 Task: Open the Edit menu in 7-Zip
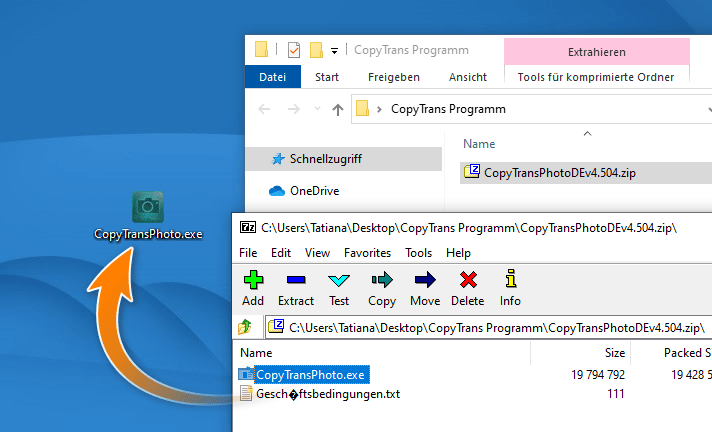281,253
